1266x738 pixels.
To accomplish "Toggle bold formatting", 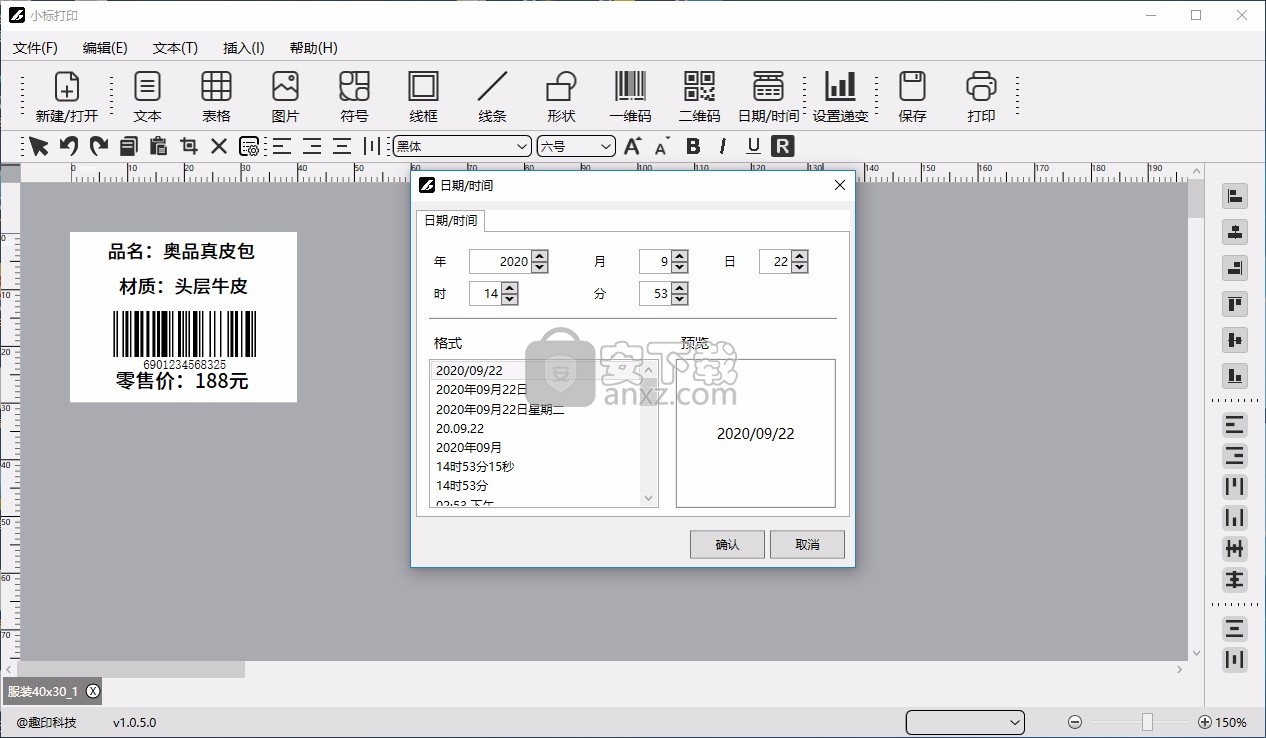I will [693, 146].
